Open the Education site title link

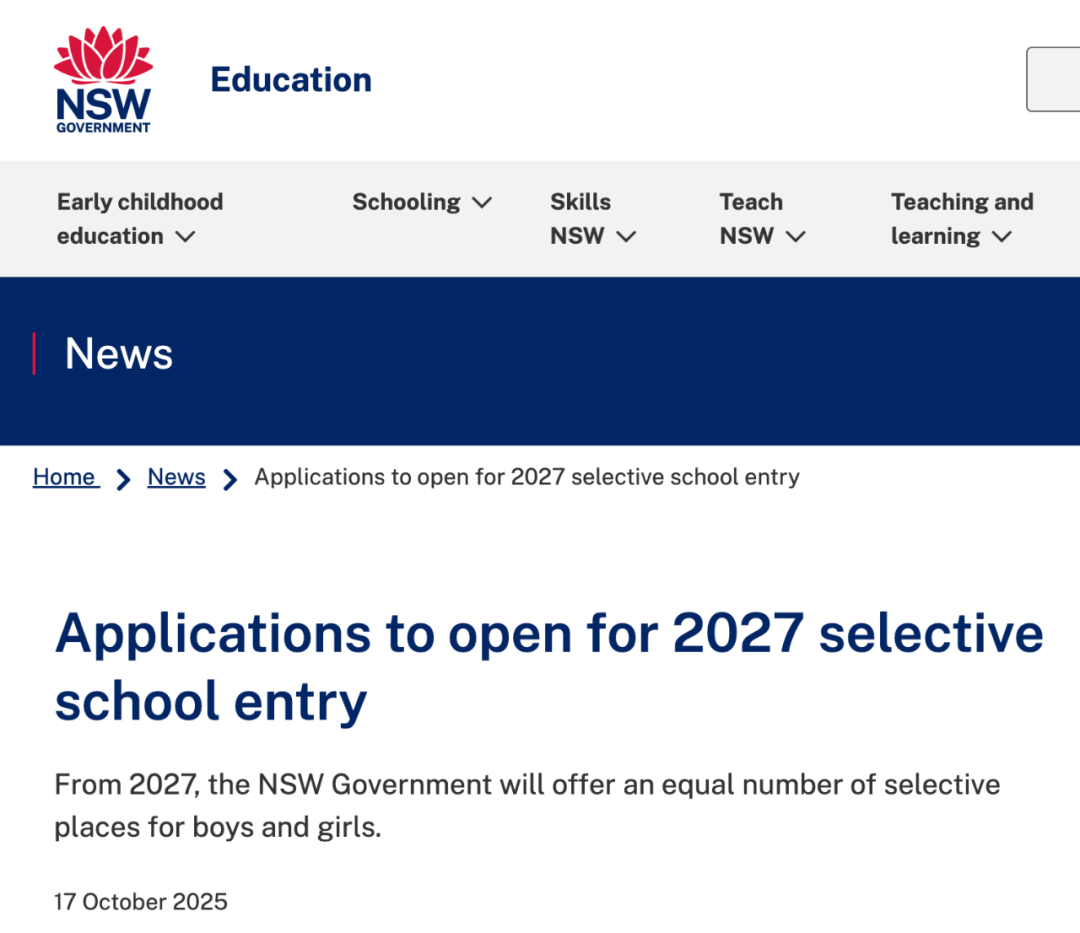click(291, 80)
